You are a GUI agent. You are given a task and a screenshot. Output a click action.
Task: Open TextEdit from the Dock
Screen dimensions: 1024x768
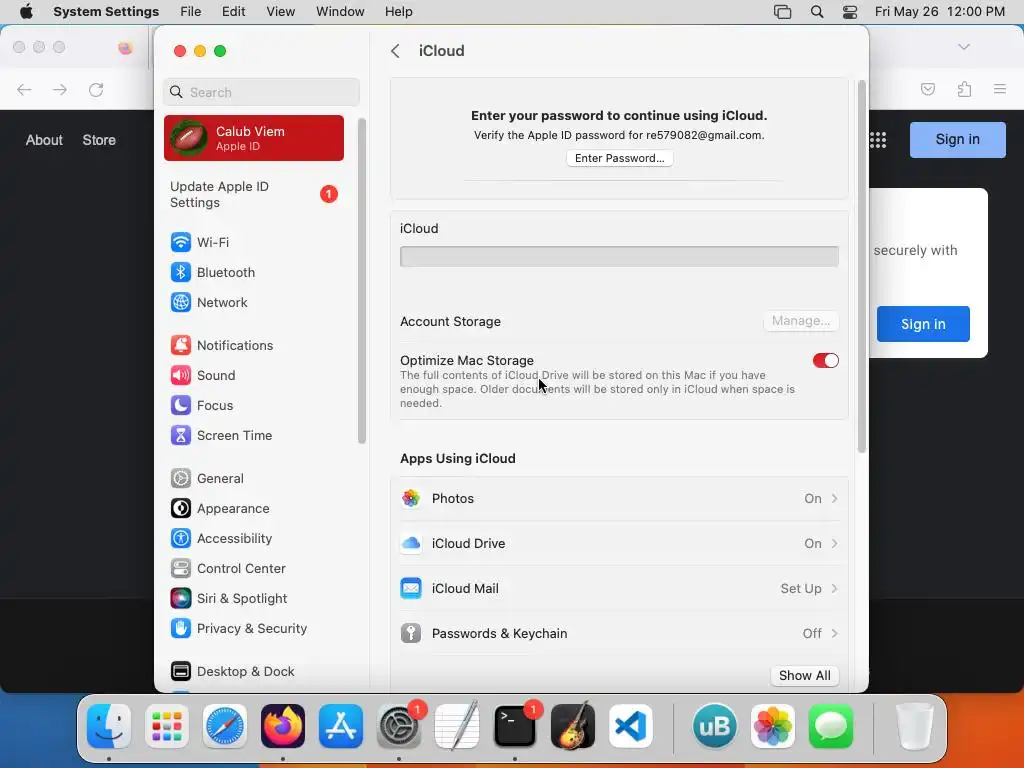click(456, 726)
